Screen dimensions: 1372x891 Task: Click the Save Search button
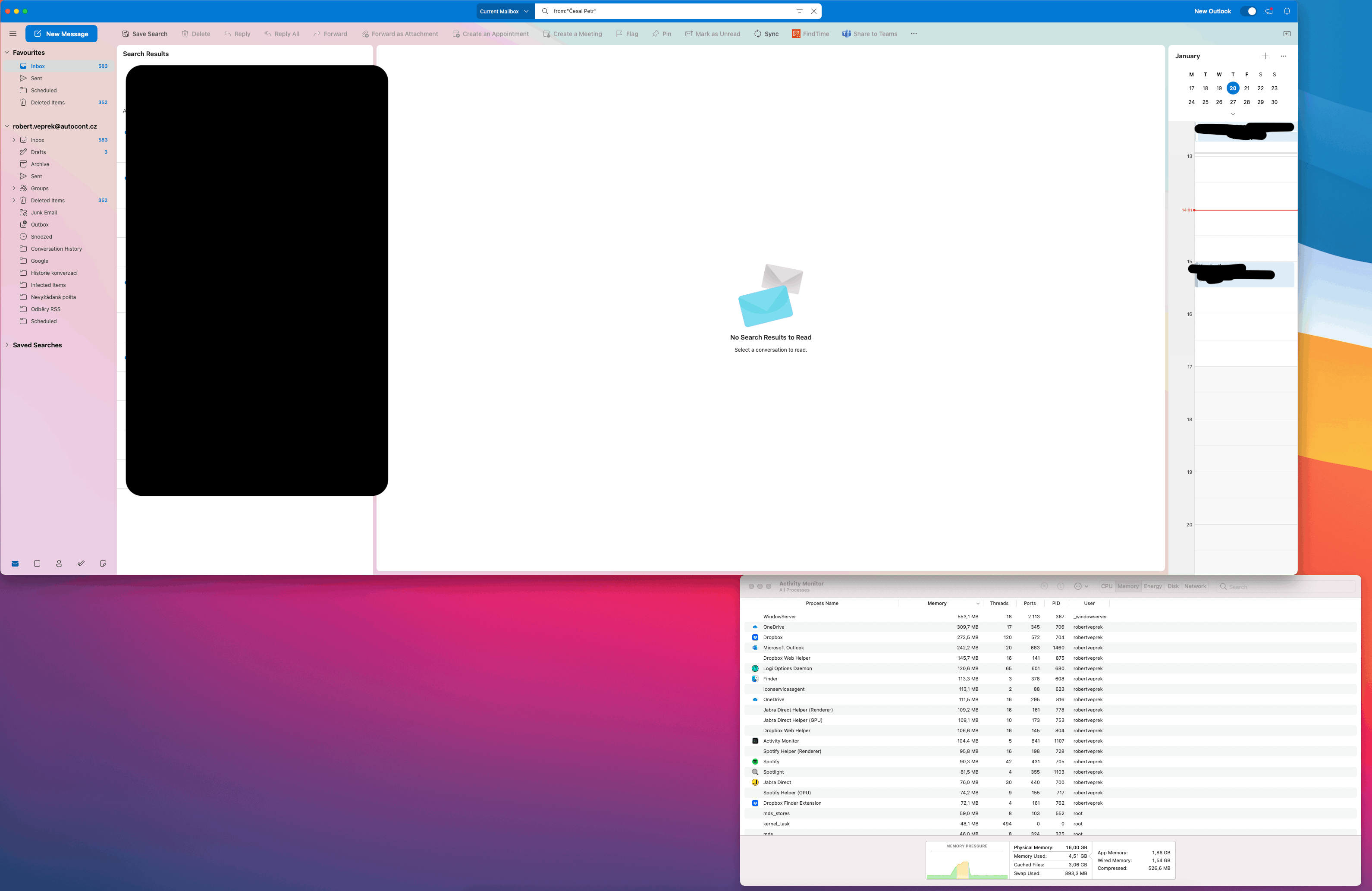144,34
